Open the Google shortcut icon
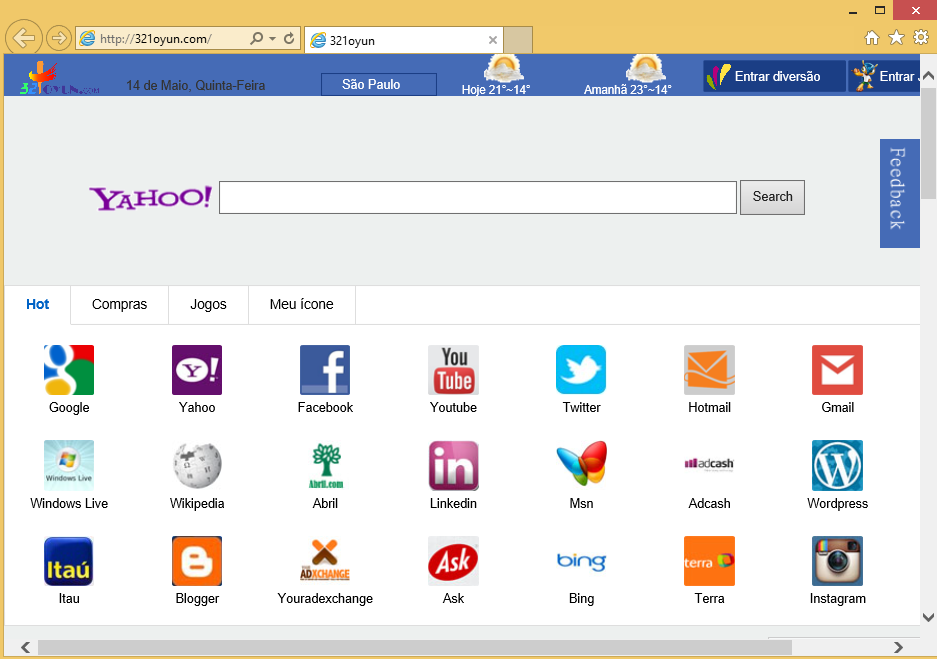The image size is (937, 659). coord(69,370)
